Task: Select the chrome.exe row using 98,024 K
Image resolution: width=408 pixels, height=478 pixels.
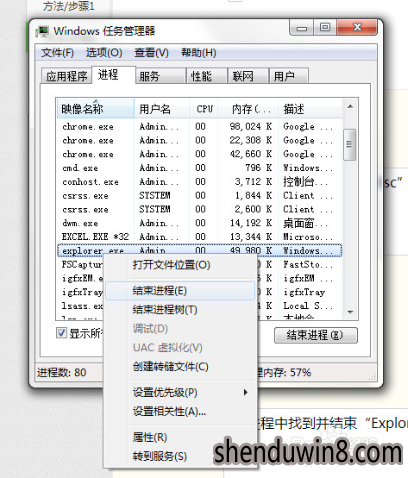Action: 200,127
